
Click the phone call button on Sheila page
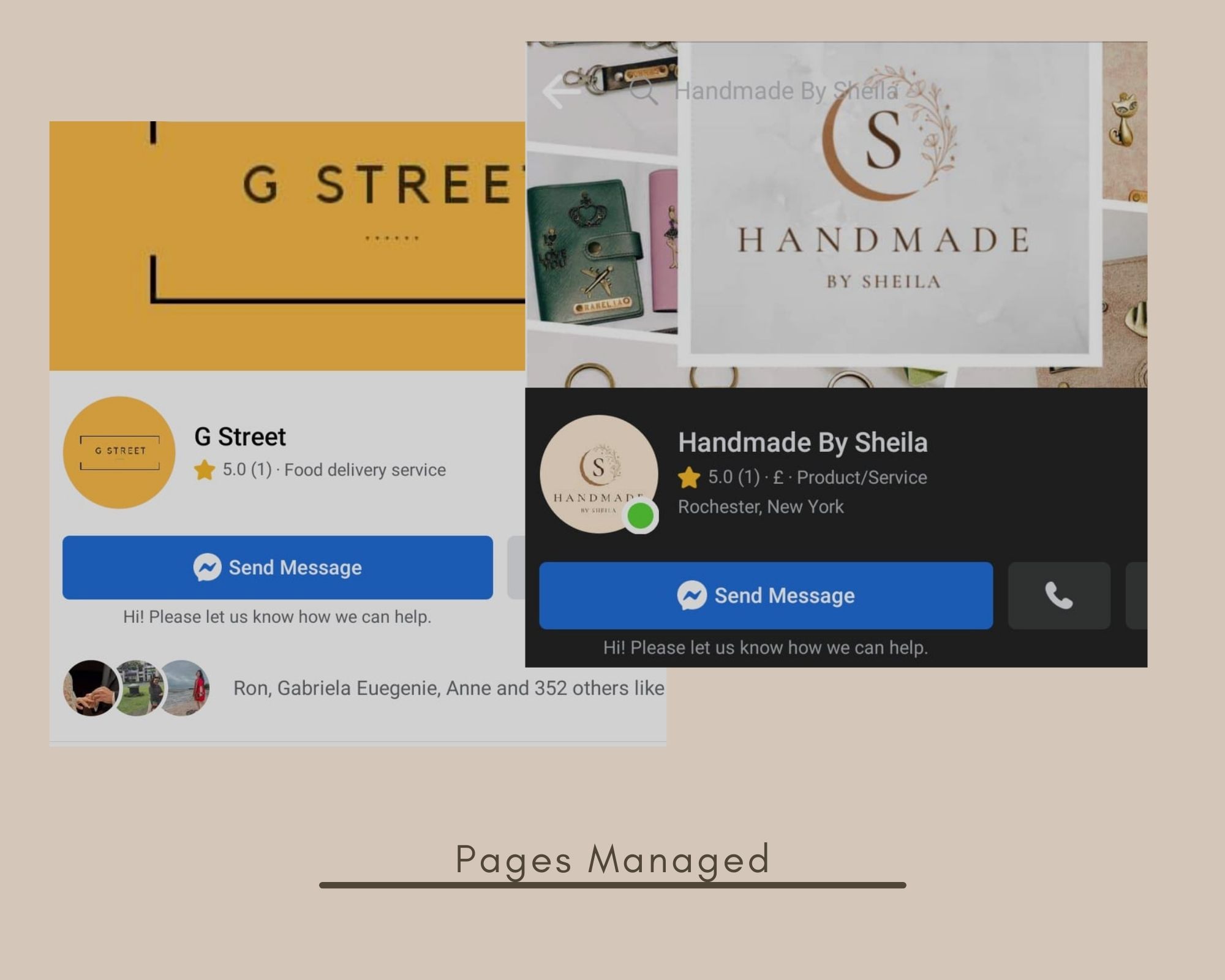coord(1059,595)
